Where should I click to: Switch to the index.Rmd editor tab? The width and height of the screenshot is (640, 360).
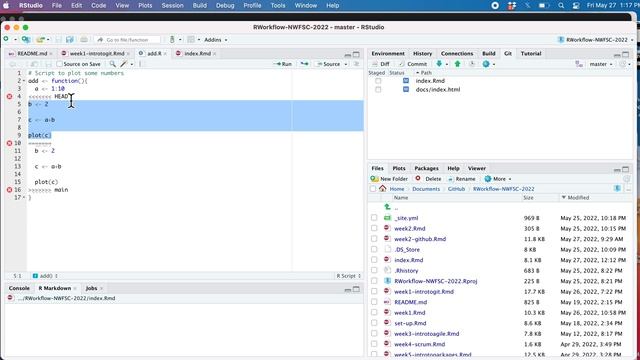point(198,53)
